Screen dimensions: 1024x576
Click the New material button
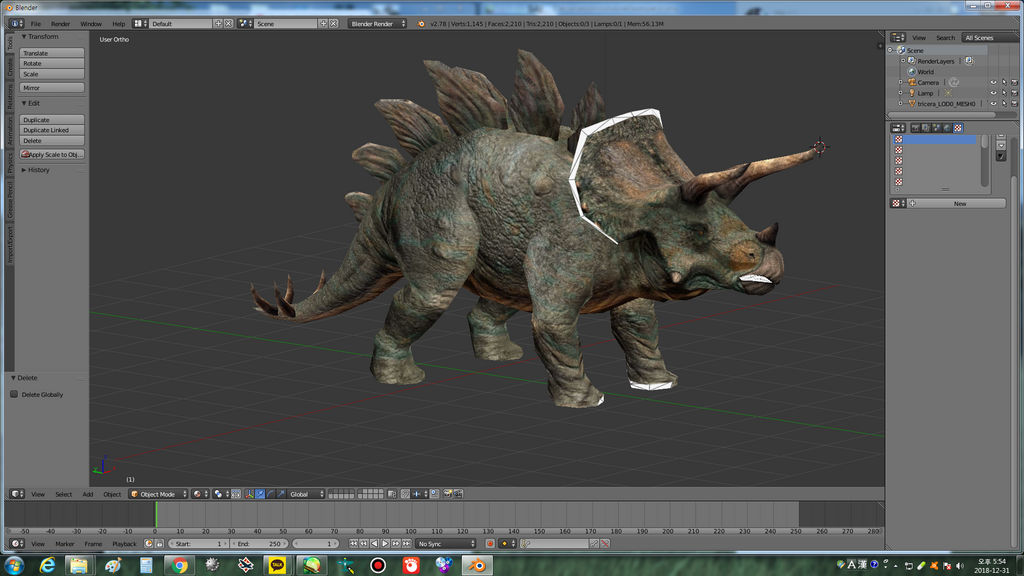(x=958, y=203)
